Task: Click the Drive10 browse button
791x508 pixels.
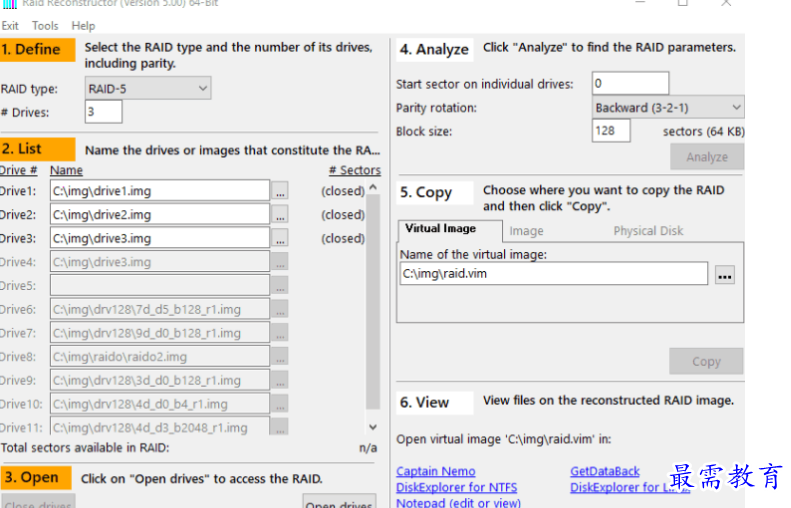Action: [280, 404]
